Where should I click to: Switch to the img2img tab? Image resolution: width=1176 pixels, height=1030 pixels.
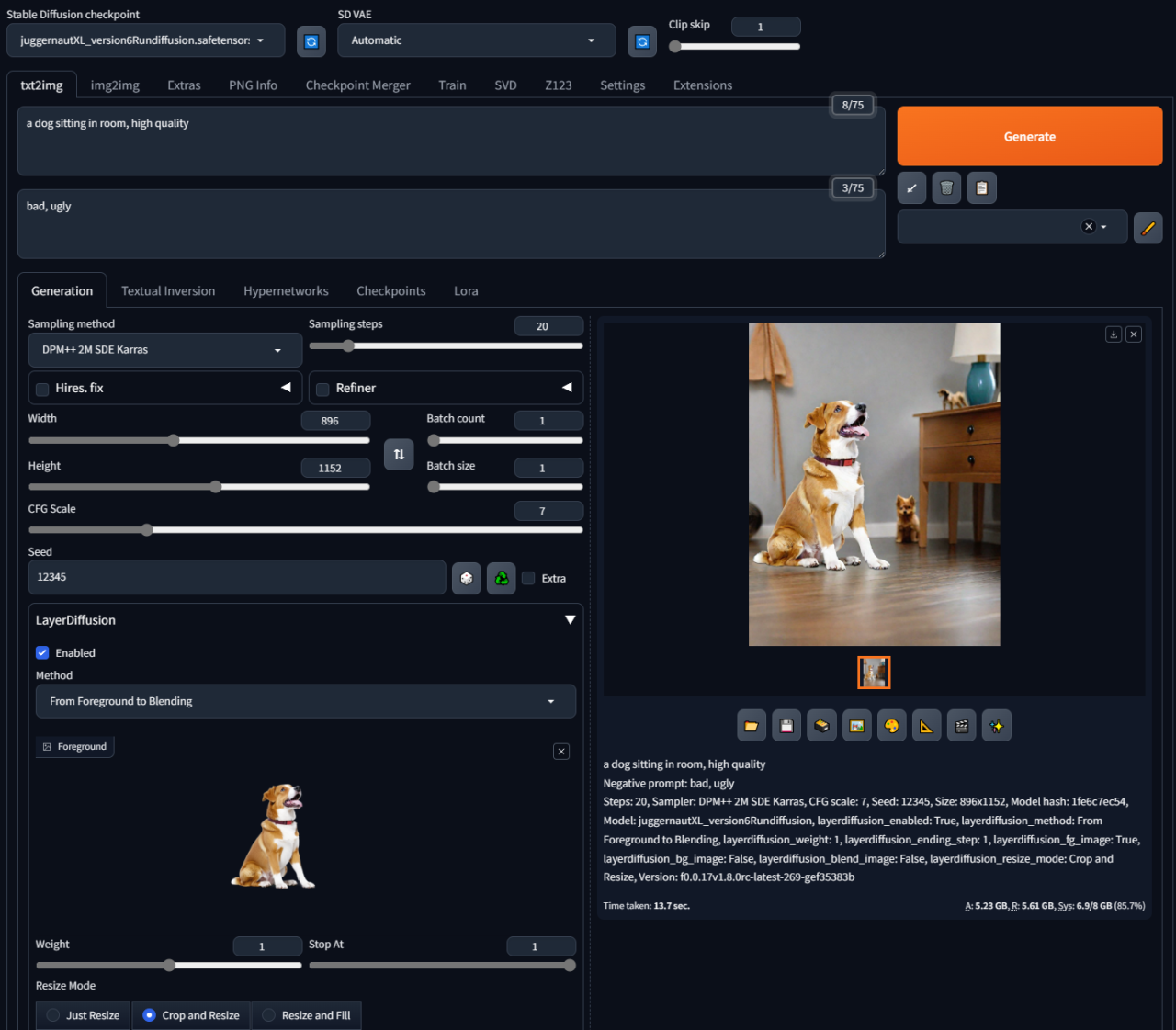115,85
